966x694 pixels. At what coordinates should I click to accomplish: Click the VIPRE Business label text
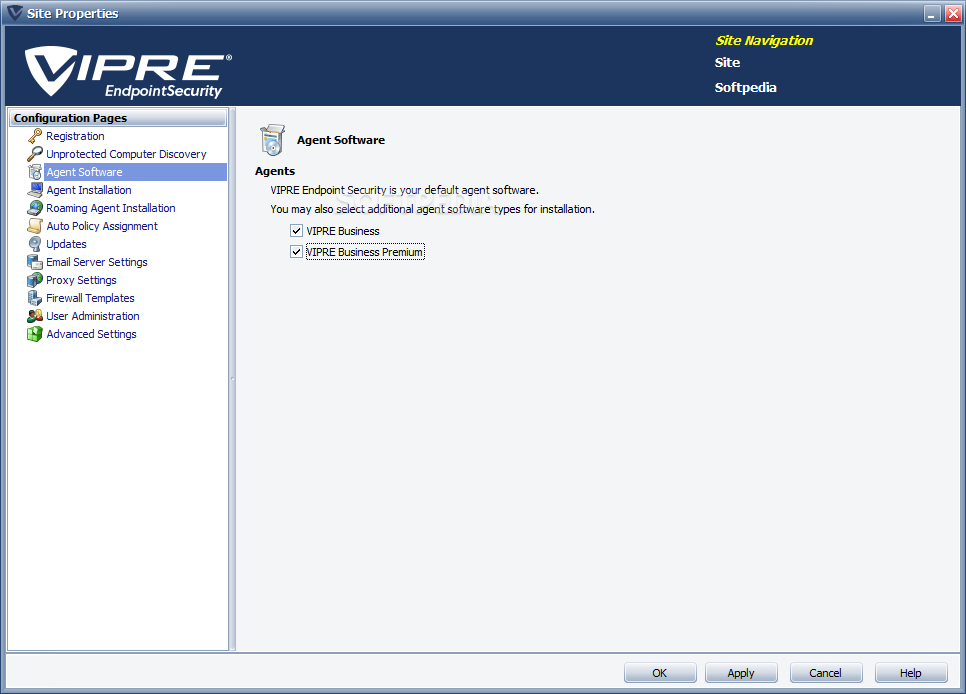click(x=343, y=231)
